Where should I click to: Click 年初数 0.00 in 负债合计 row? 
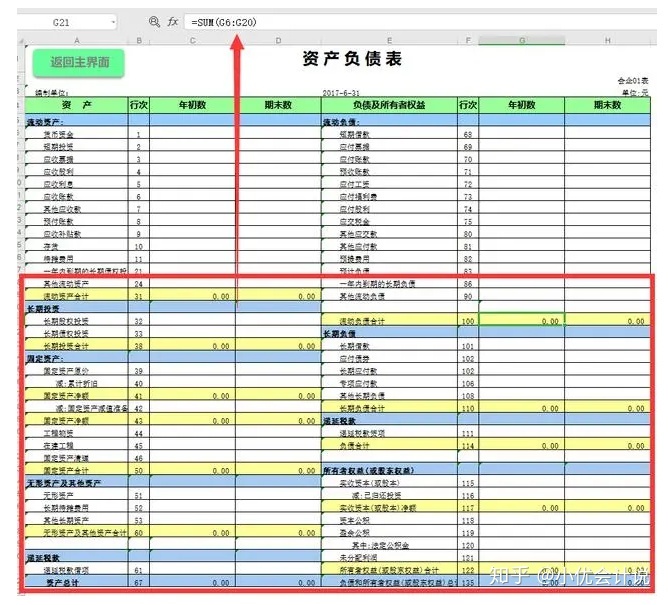522,446
